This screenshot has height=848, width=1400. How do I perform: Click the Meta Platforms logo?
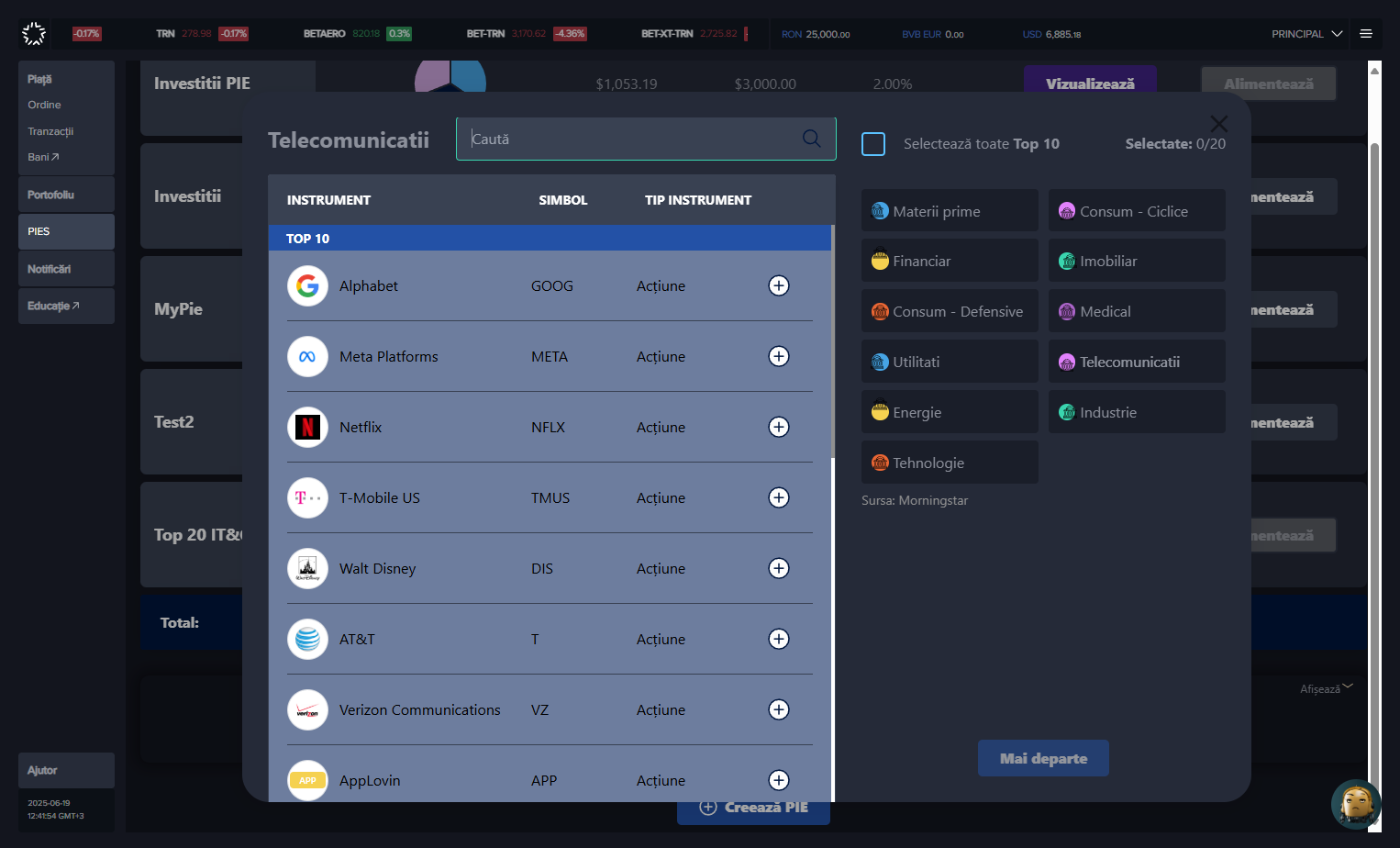click(307, 356)
